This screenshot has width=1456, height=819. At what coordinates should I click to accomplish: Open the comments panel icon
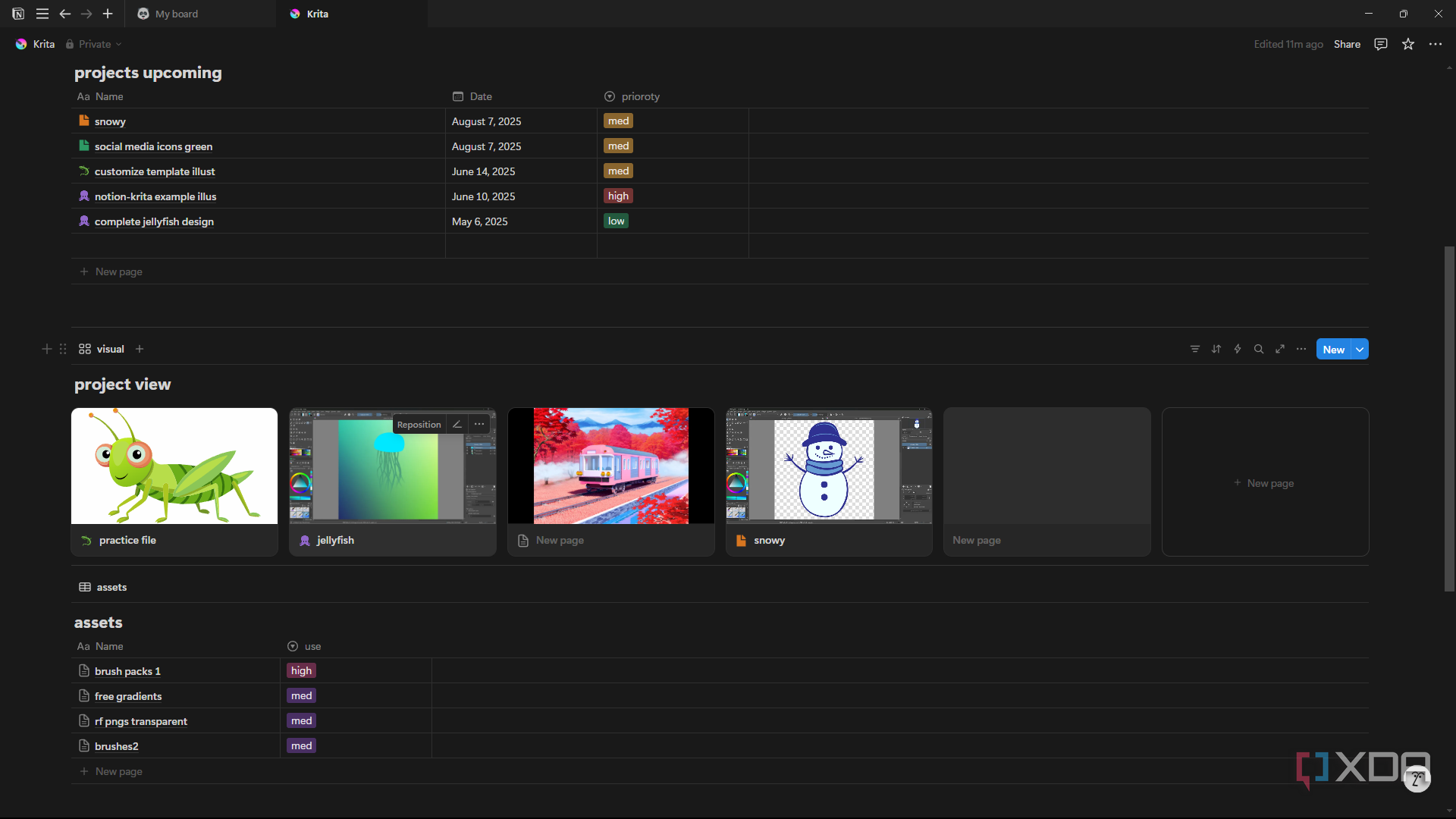pos(1381,44)
